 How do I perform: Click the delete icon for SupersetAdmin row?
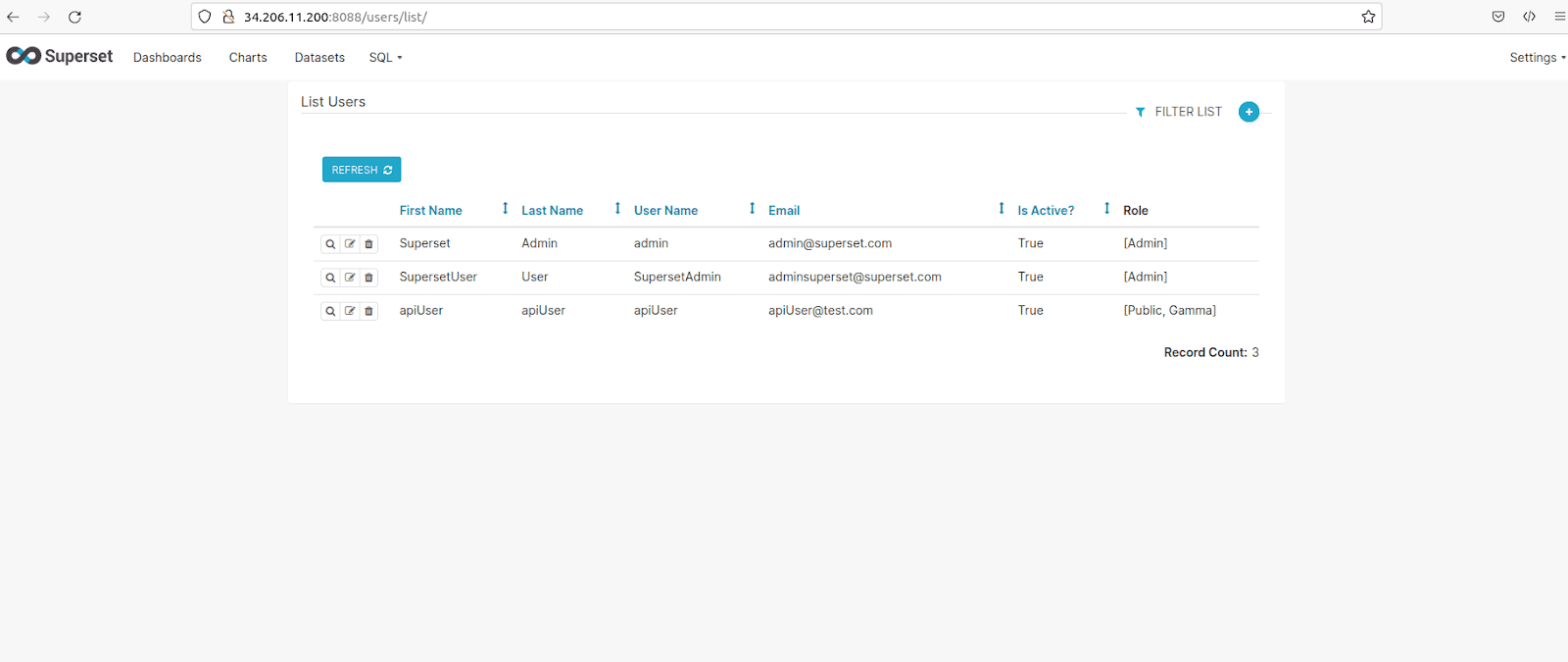(x=368, y=278)
